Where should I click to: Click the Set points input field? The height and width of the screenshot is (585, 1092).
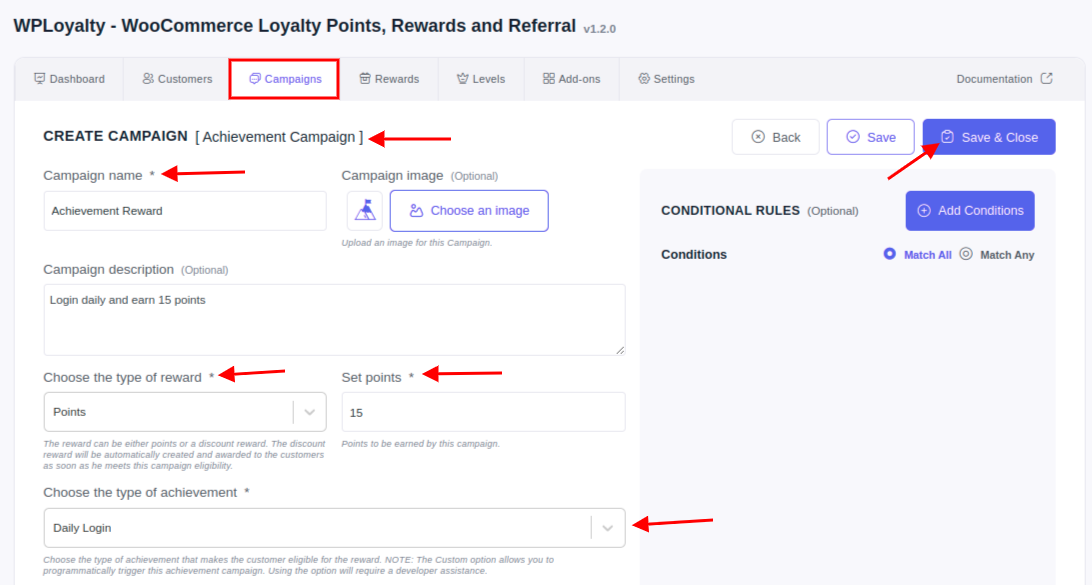tap(483, 412)
